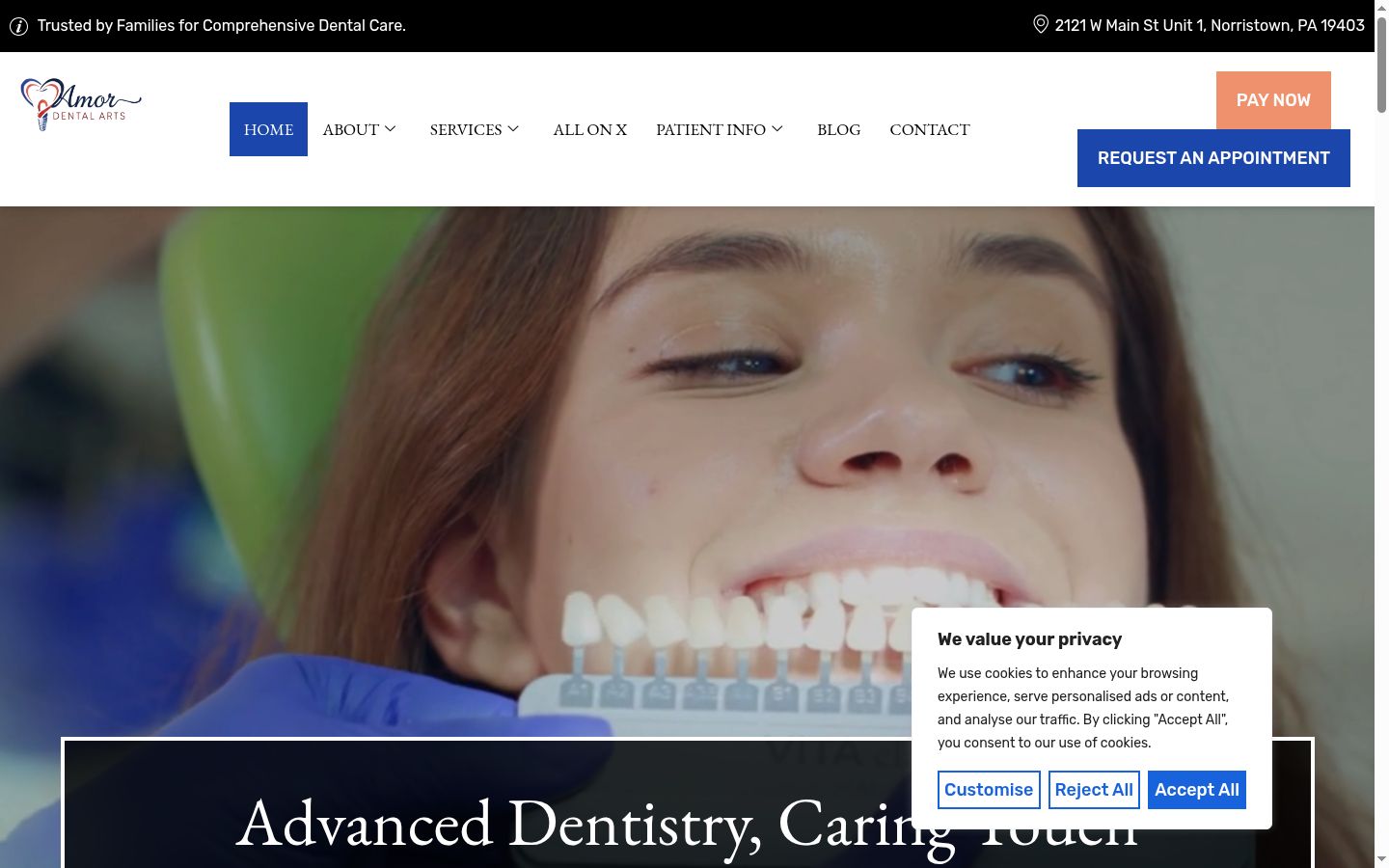Click the scrollbar down arrow

click(1381, 858)
